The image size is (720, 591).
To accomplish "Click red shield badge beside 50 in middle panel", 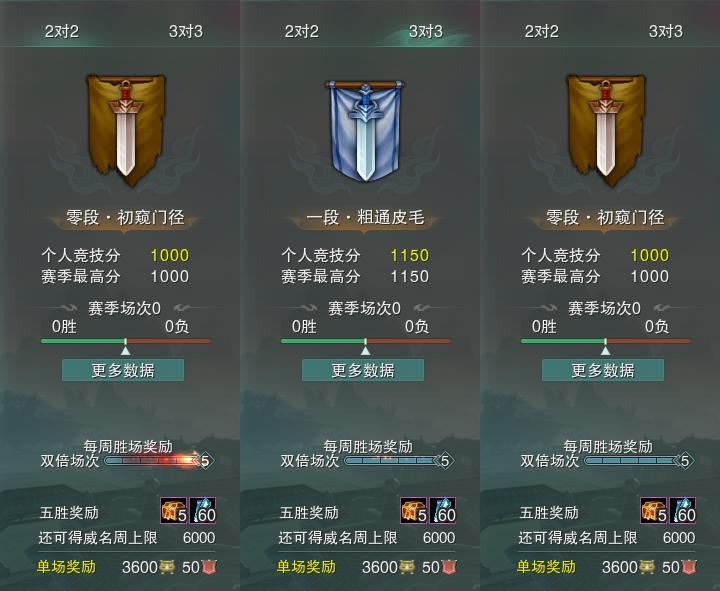I will (450, 568).
